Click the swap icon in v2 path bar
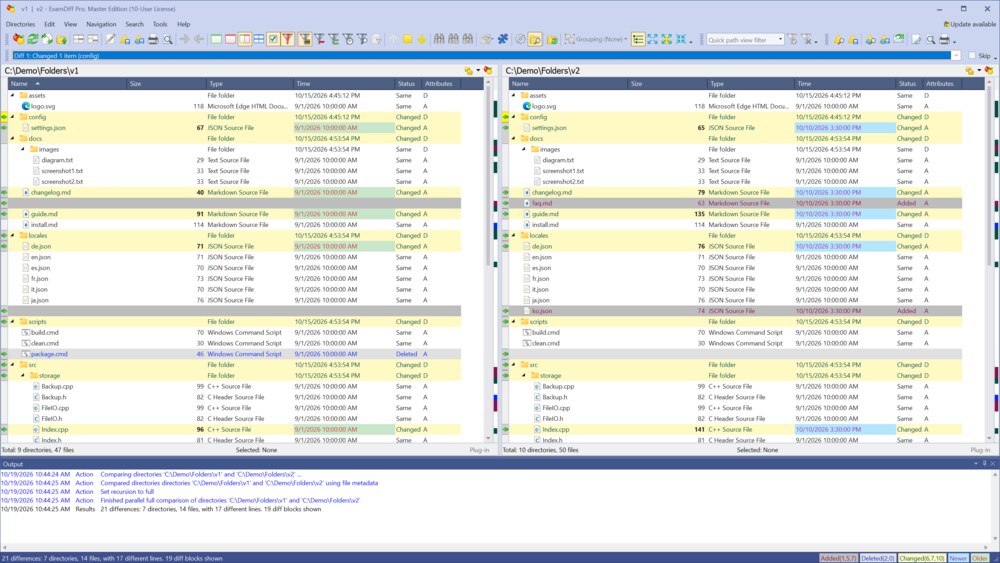Image resolution: width=1000 pixels, height=563 pixels. tap(970, 71)
